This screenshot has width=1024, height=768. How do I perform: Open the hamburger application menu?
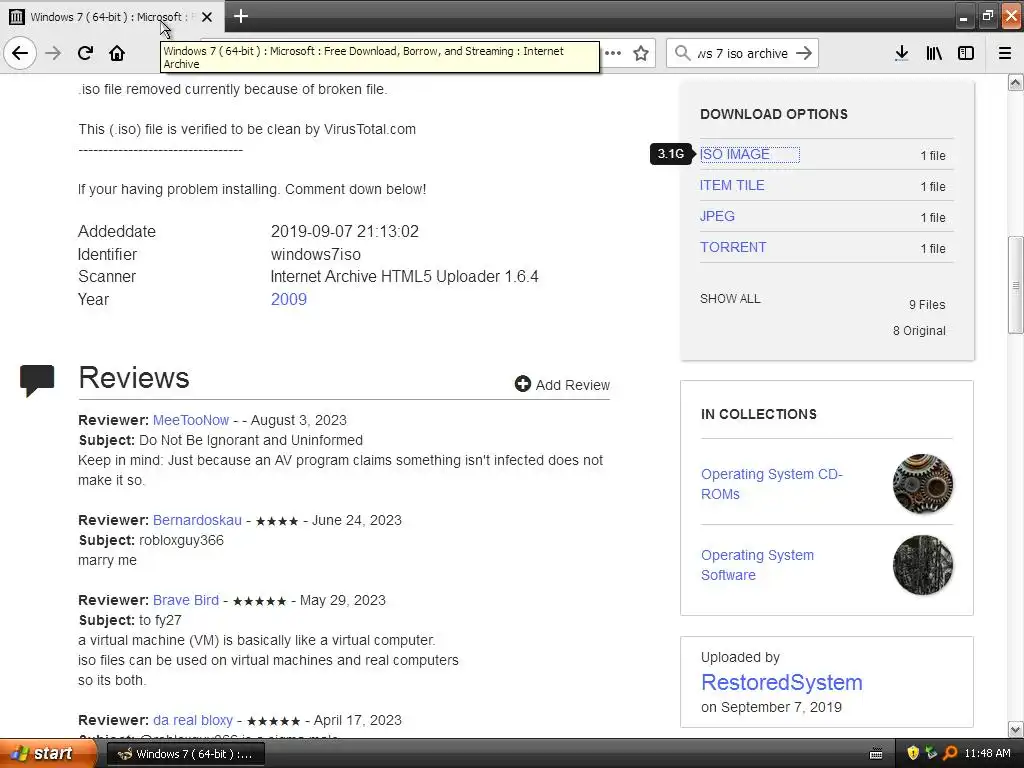click(1004, 53)
